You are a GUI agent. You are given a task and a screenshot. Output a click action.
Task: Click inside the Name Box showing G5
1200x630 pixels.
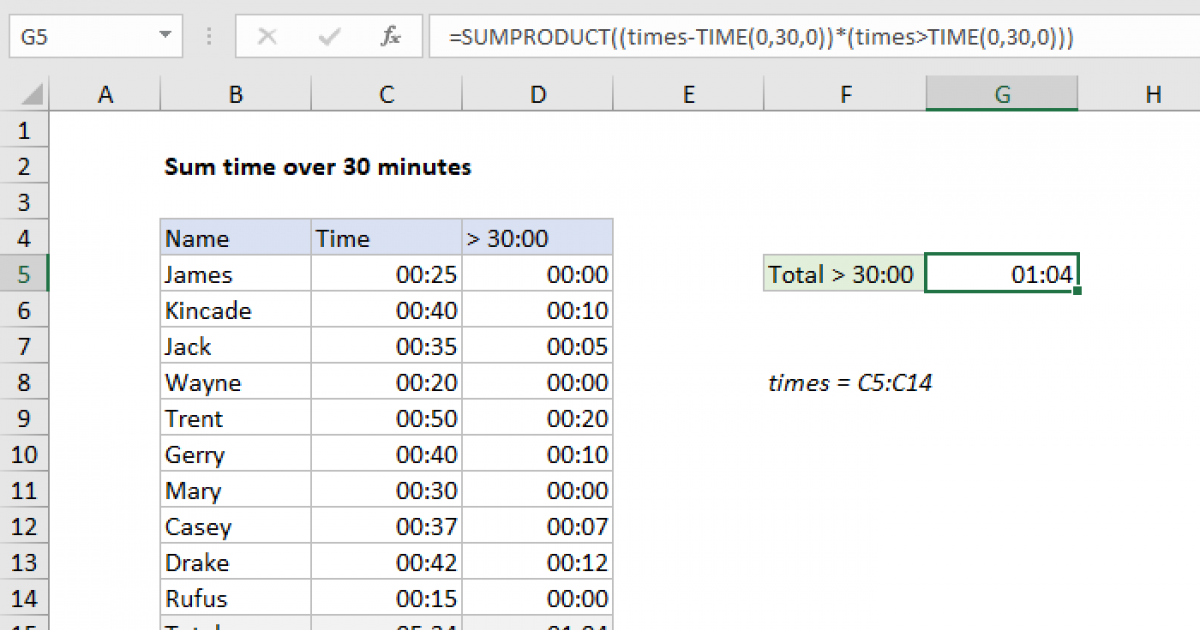80,36
